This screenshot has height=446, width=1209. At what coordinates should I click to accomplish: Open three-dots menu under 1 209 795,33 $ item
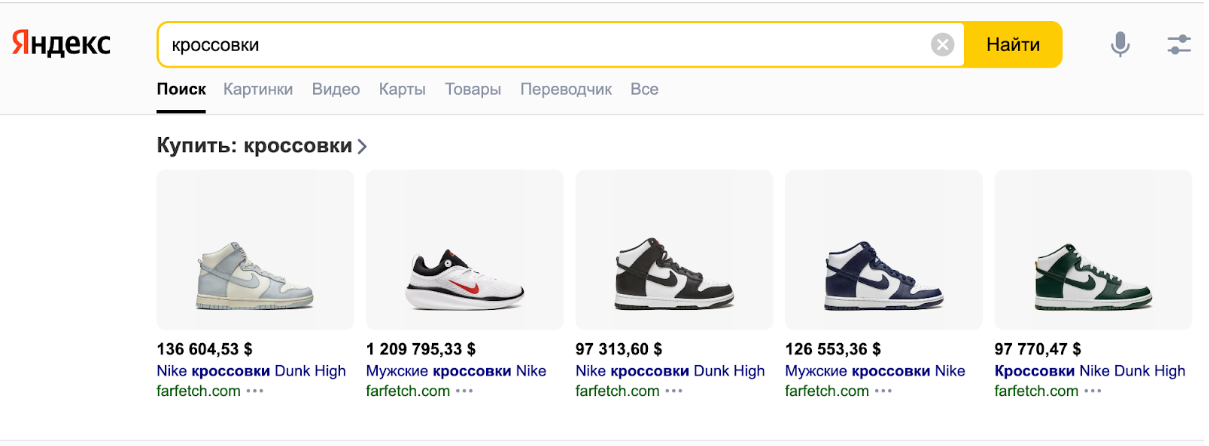pyautogui.click(x=464, y=391)
